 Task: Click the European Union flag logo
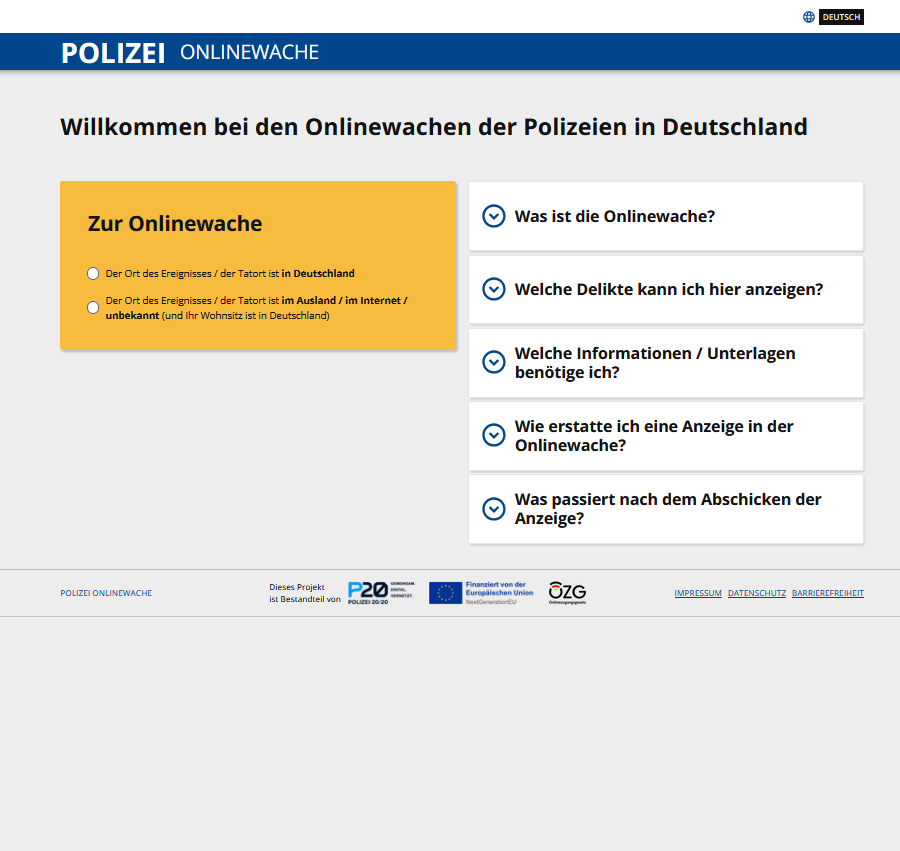pyautogui.click(x=444, y=592)
